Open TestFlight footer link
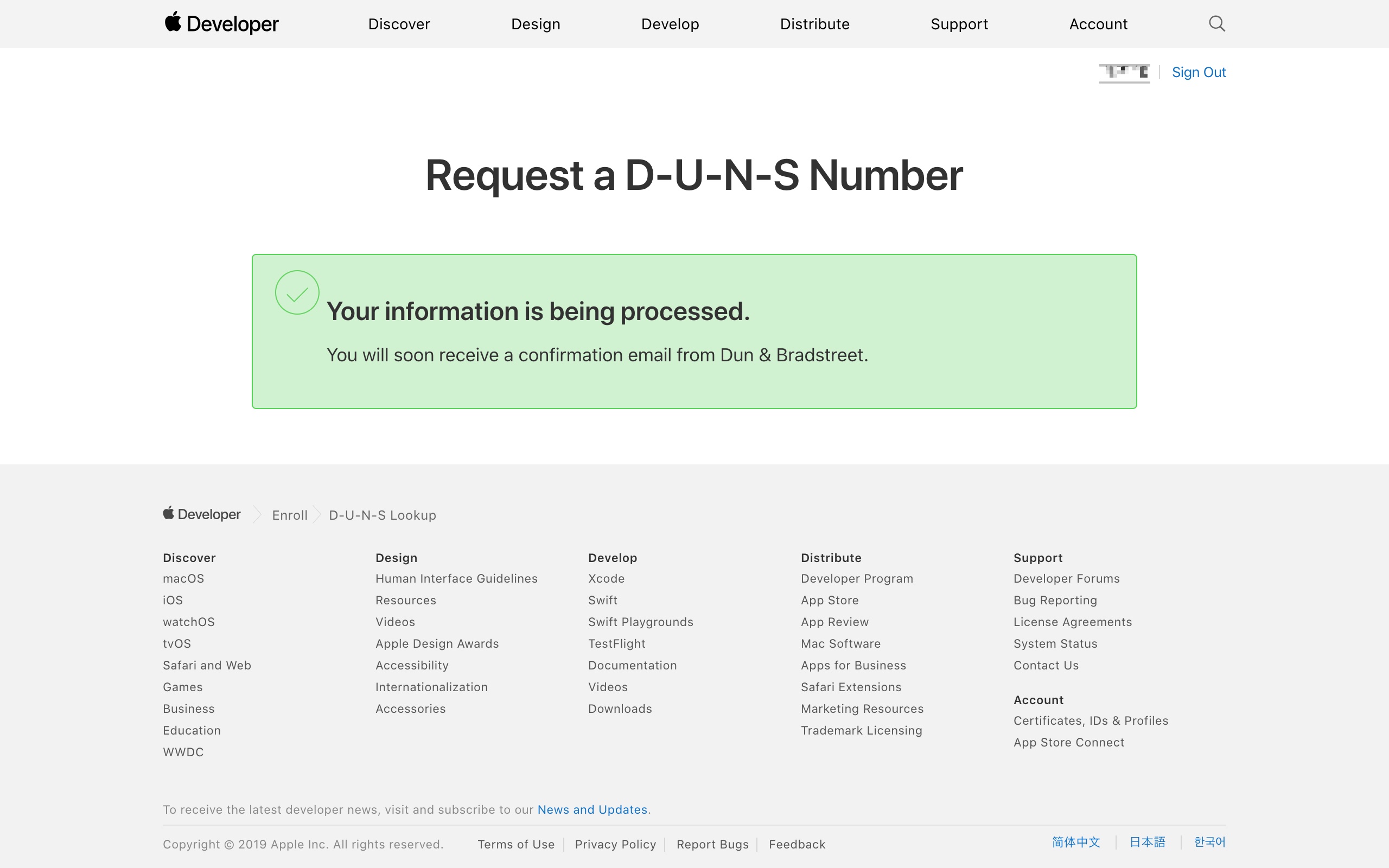Viewport: 1389px width, 868px height. [617, 643]
